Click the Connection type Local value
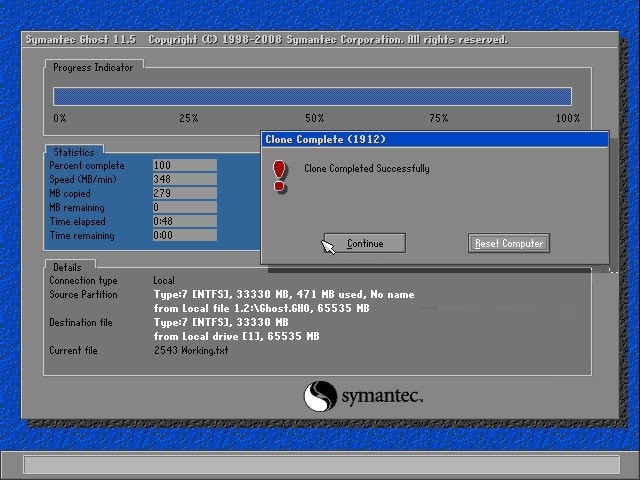 164,281
